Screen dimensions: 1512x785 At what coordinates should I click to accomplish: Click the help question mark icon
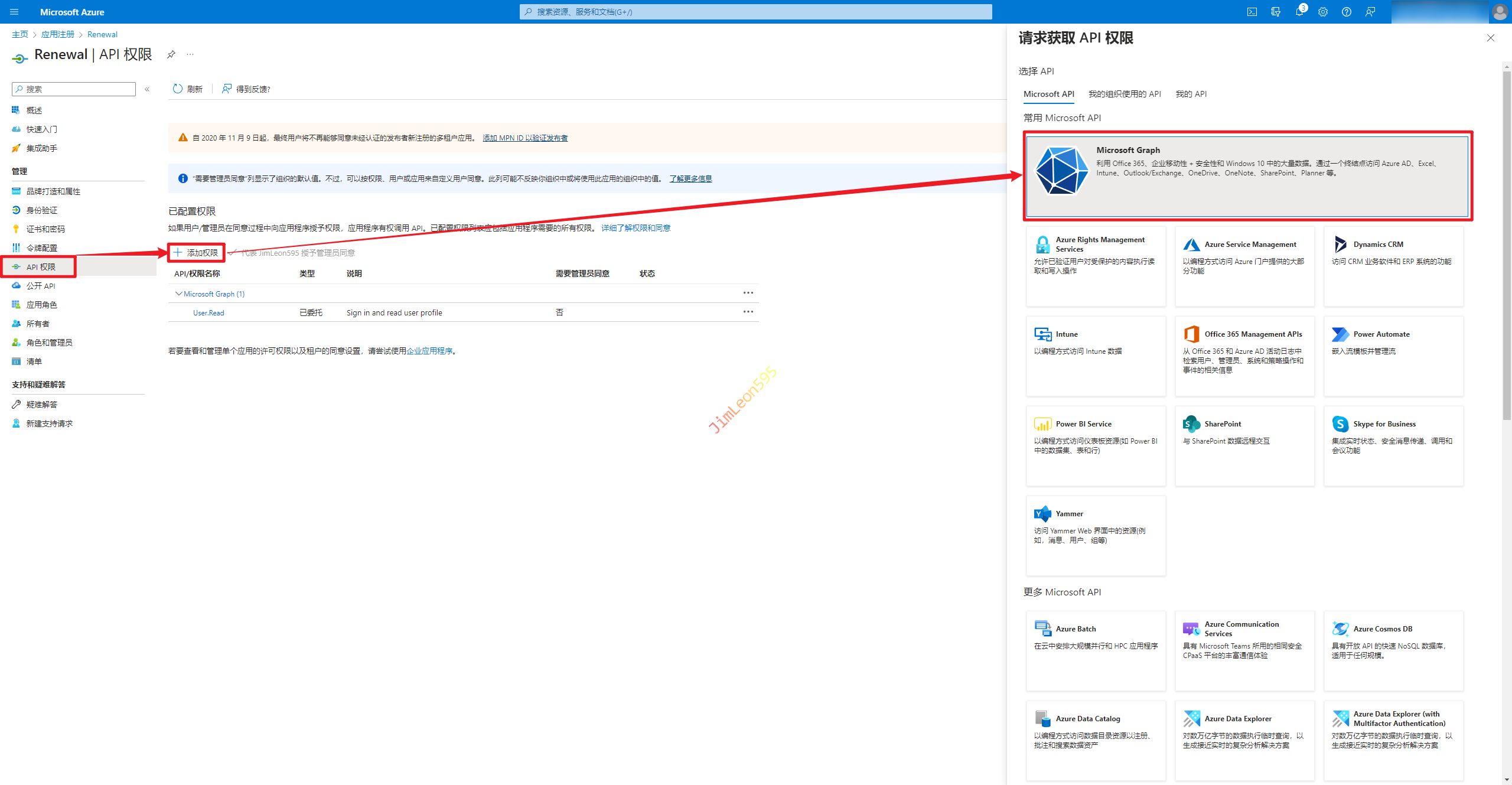tap(1346, 12)
